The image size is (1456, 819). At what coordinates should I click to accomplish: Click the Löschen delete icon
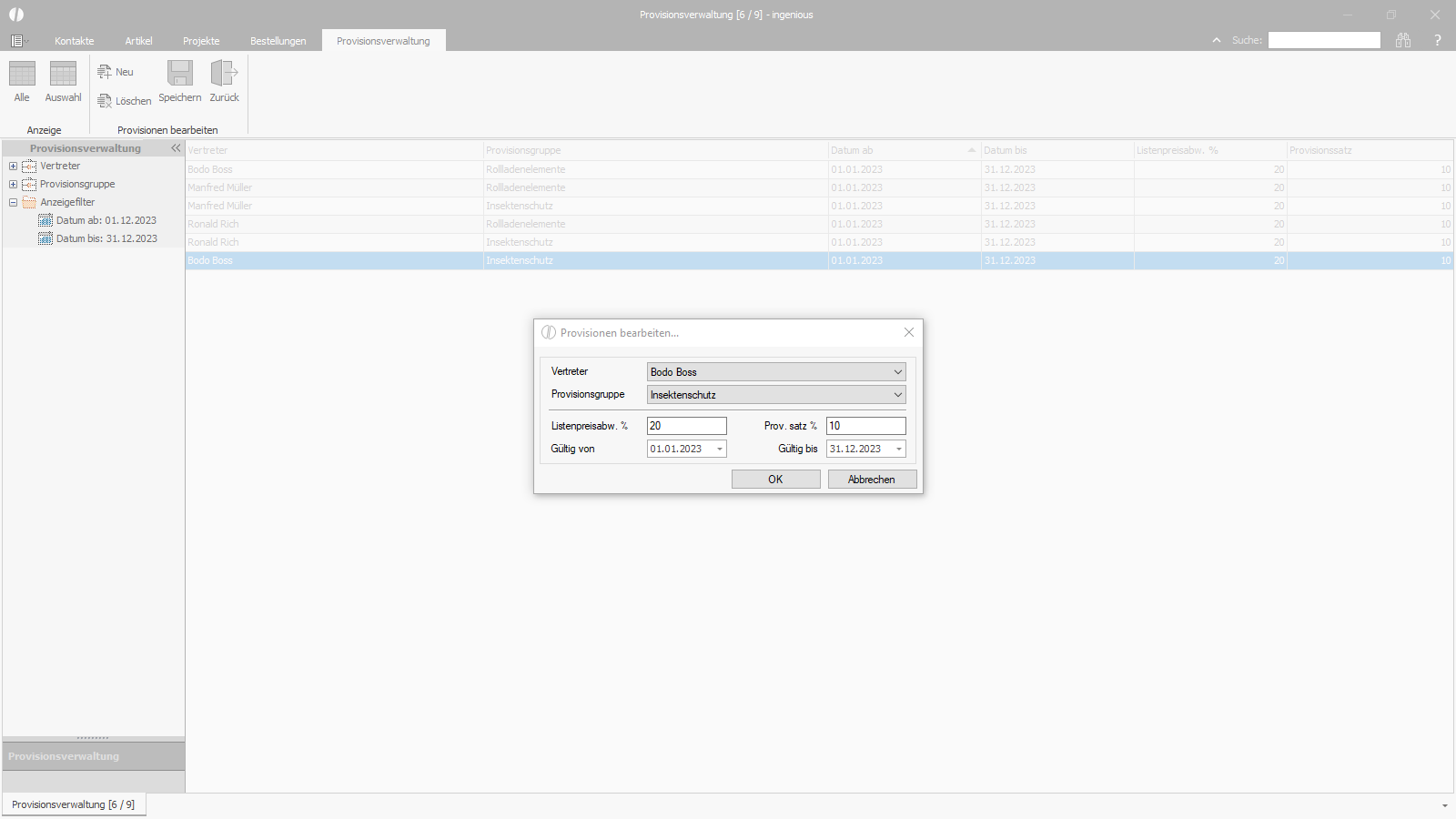point(105,101)
